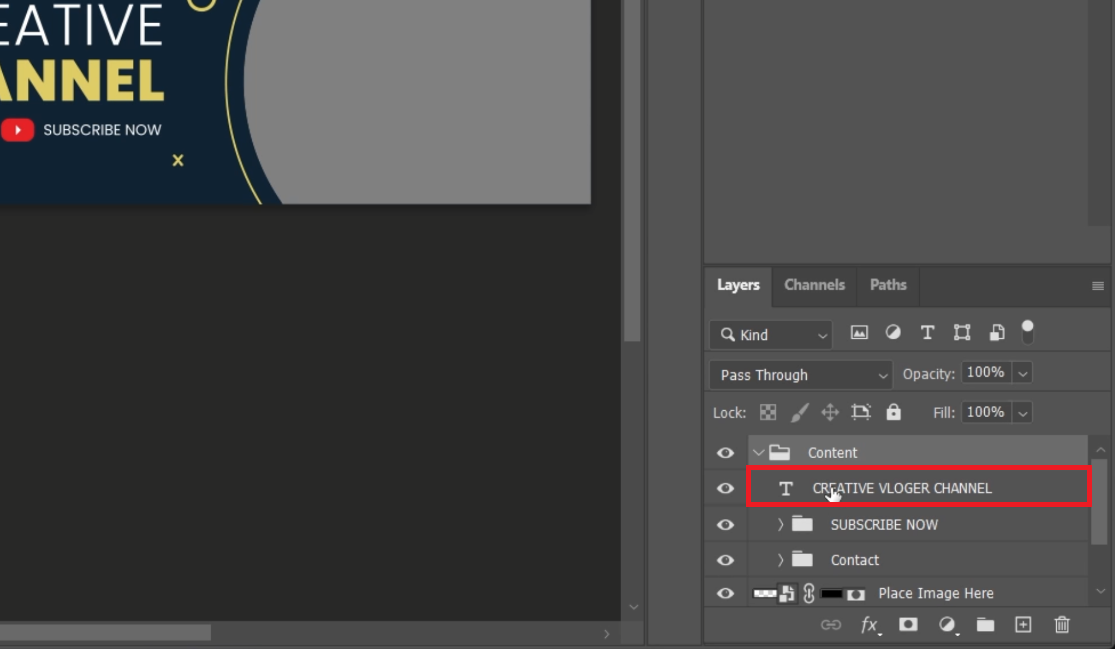1115x649 pixels.
Task: Click canvas vertical scrollbar thumb
Action: (x=632, y=171)
